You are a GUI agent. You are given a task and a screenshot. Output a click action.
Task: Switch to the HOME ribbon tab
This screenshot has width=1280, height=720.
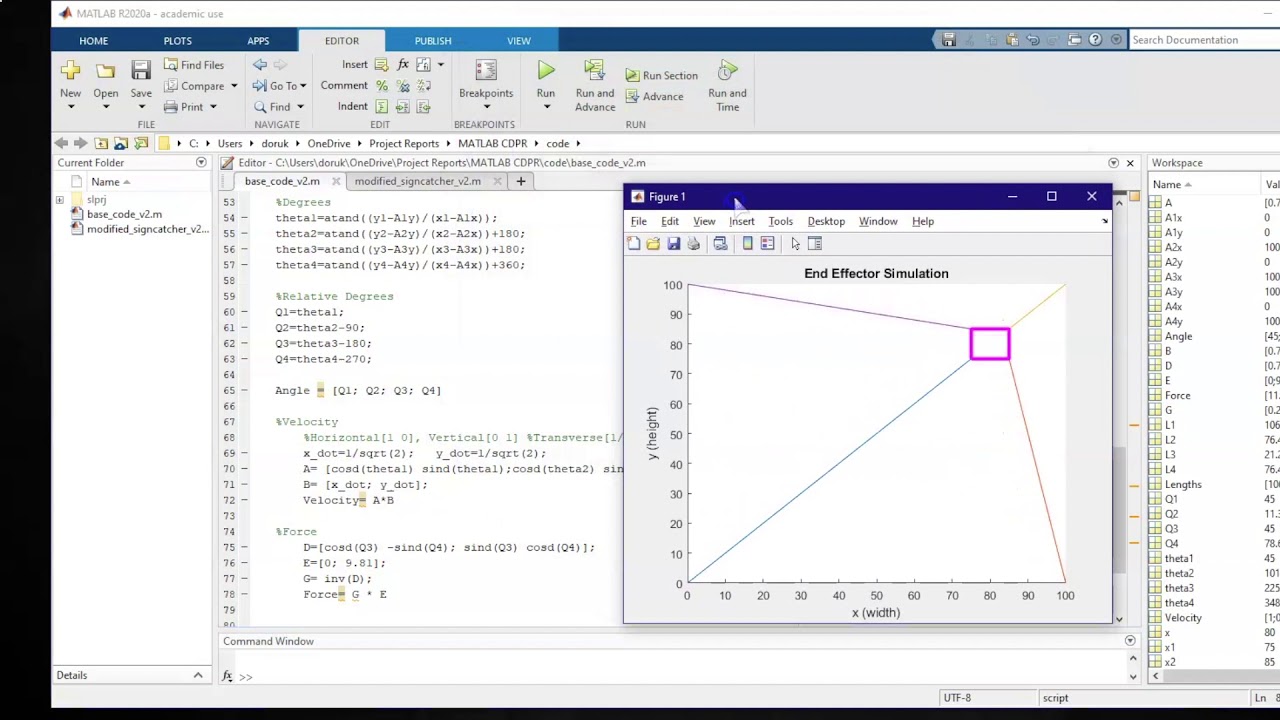(x=93, y=41)
